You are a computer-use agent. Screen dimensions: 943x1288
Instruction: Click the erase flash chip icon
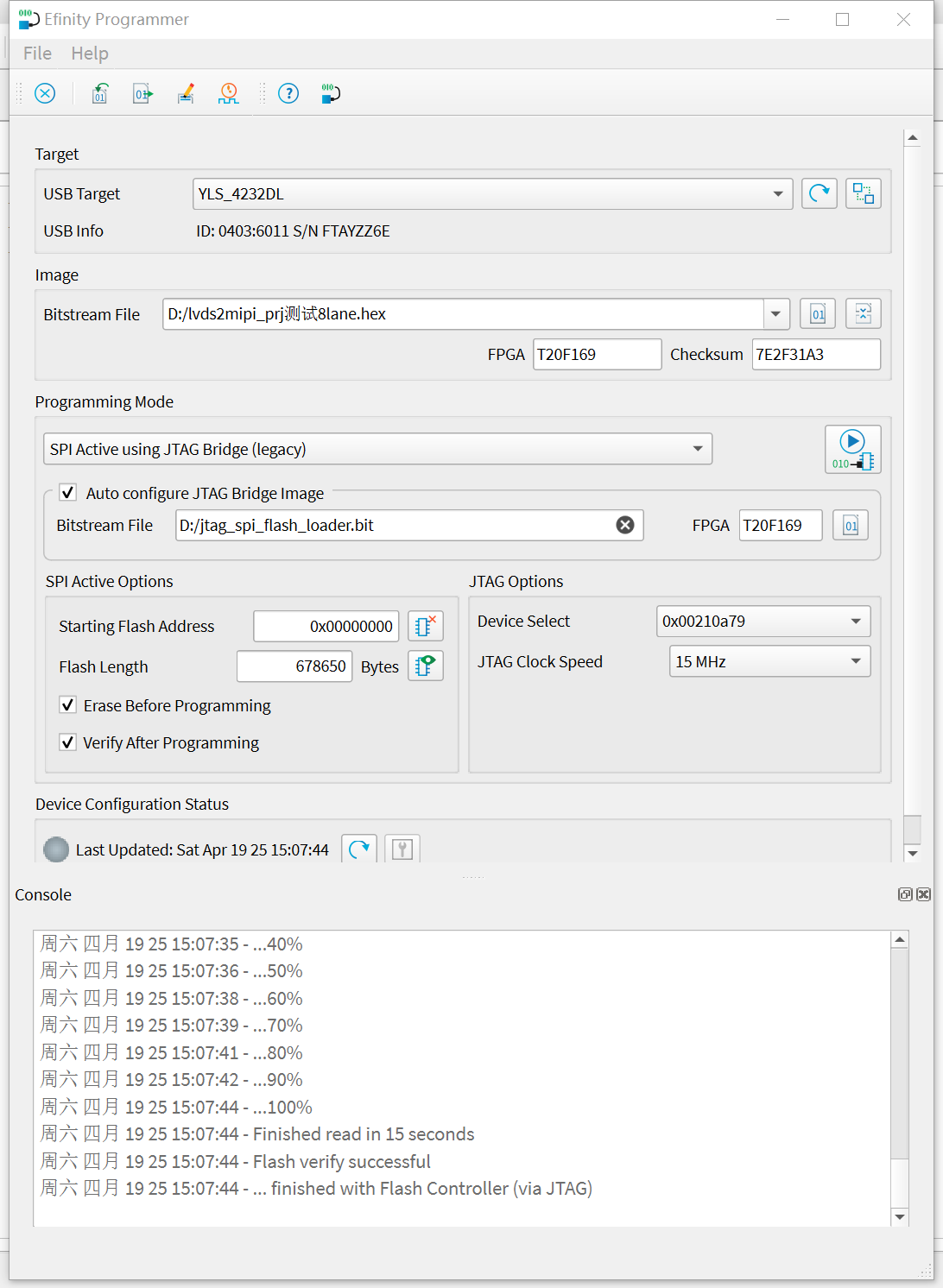pos(426,626)
